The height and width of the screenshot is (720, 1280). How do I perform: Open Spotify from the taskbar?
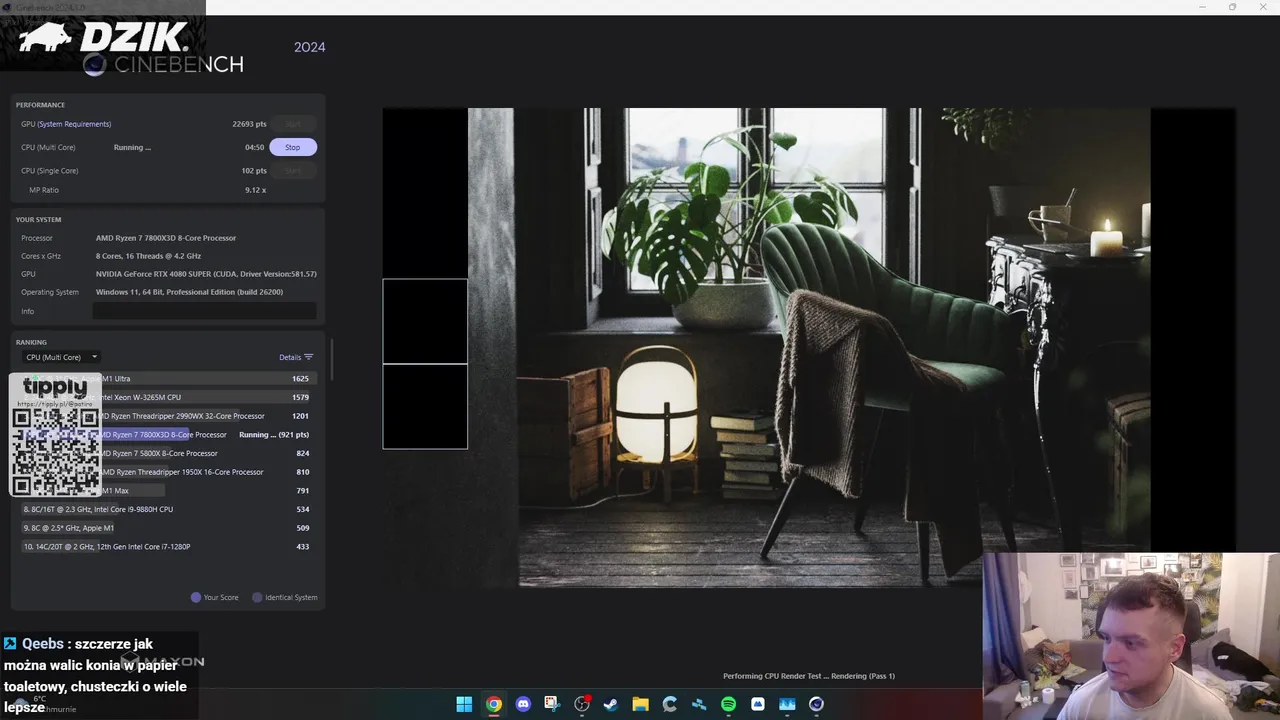[728, 704]
